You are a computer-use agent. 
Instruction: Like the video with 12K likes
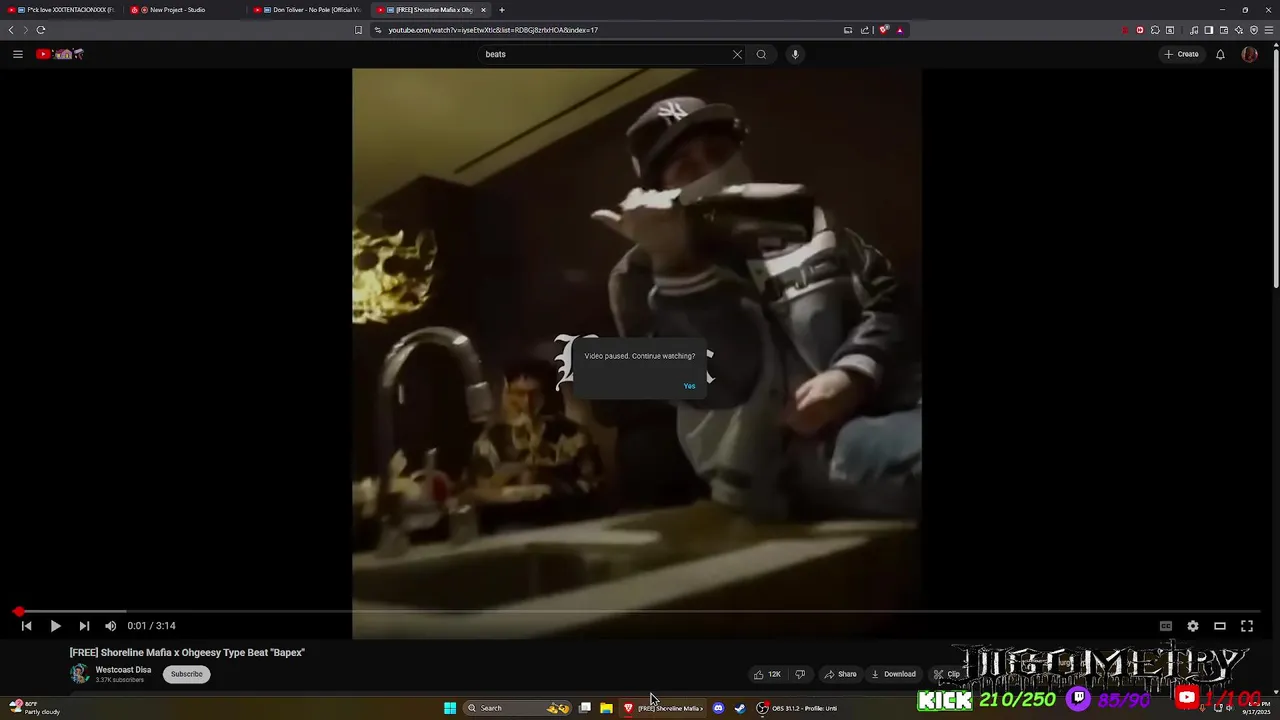click(x=768, y=674)
